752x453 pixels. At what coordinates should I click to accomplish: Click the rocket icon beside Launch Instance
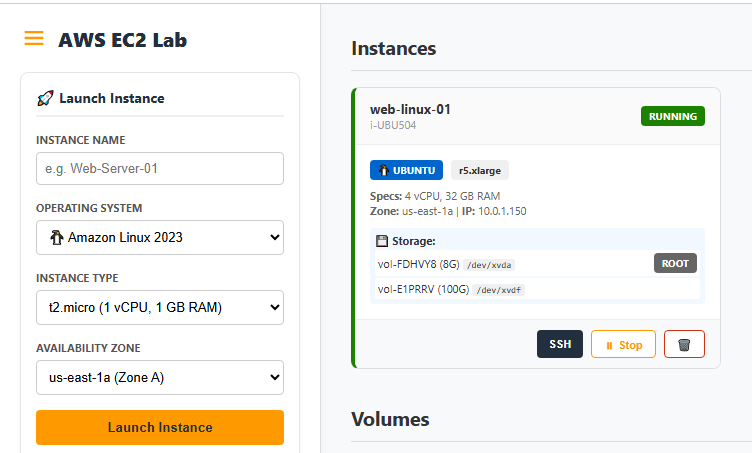click(x=44, y=98)
